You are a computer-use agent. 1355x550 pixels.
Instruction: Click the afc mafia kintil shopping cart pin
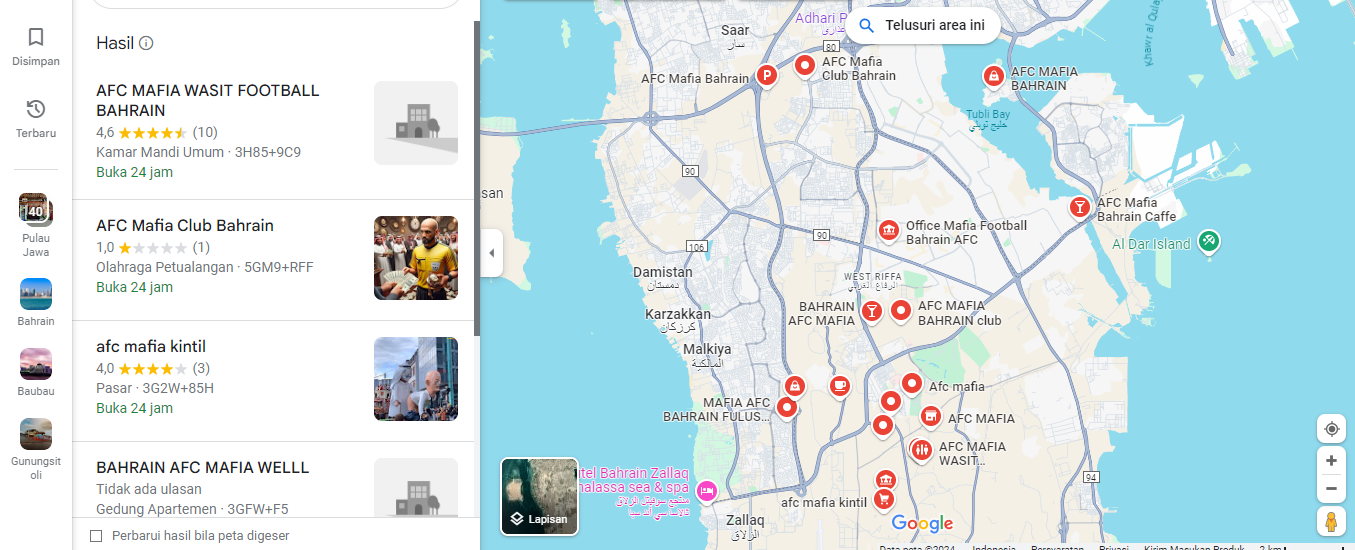(884, 499)
